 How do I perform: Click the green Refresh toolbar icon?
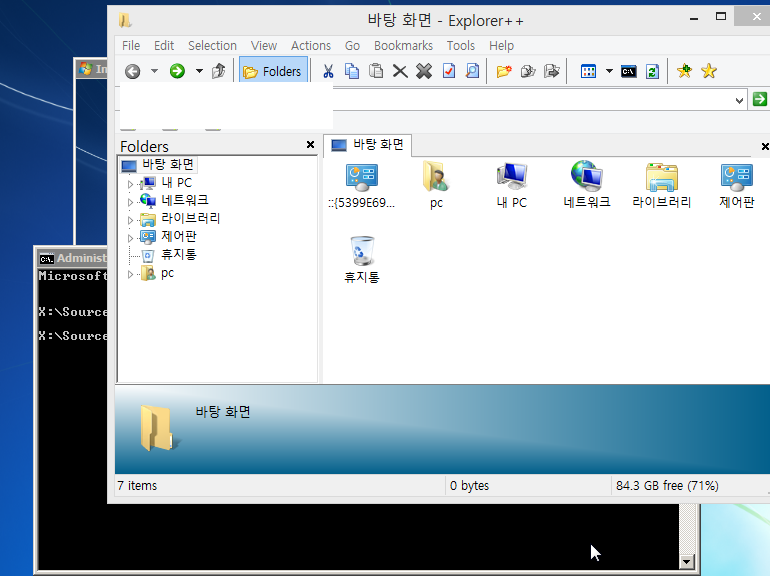pyautogui.click(x=652, y=71)
